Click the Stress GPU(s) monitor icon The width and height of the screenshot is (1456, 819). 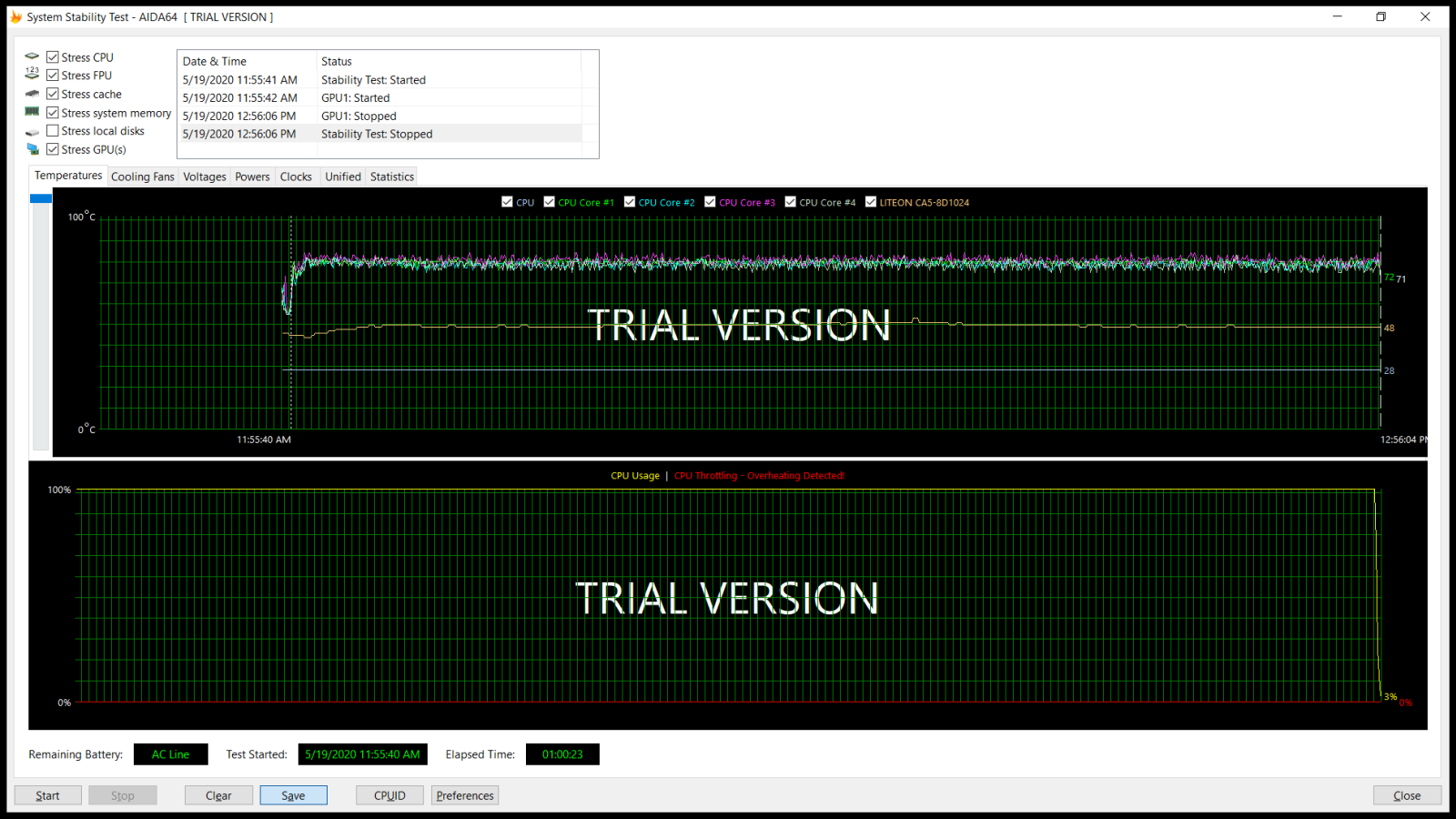[x=33, y=149]
